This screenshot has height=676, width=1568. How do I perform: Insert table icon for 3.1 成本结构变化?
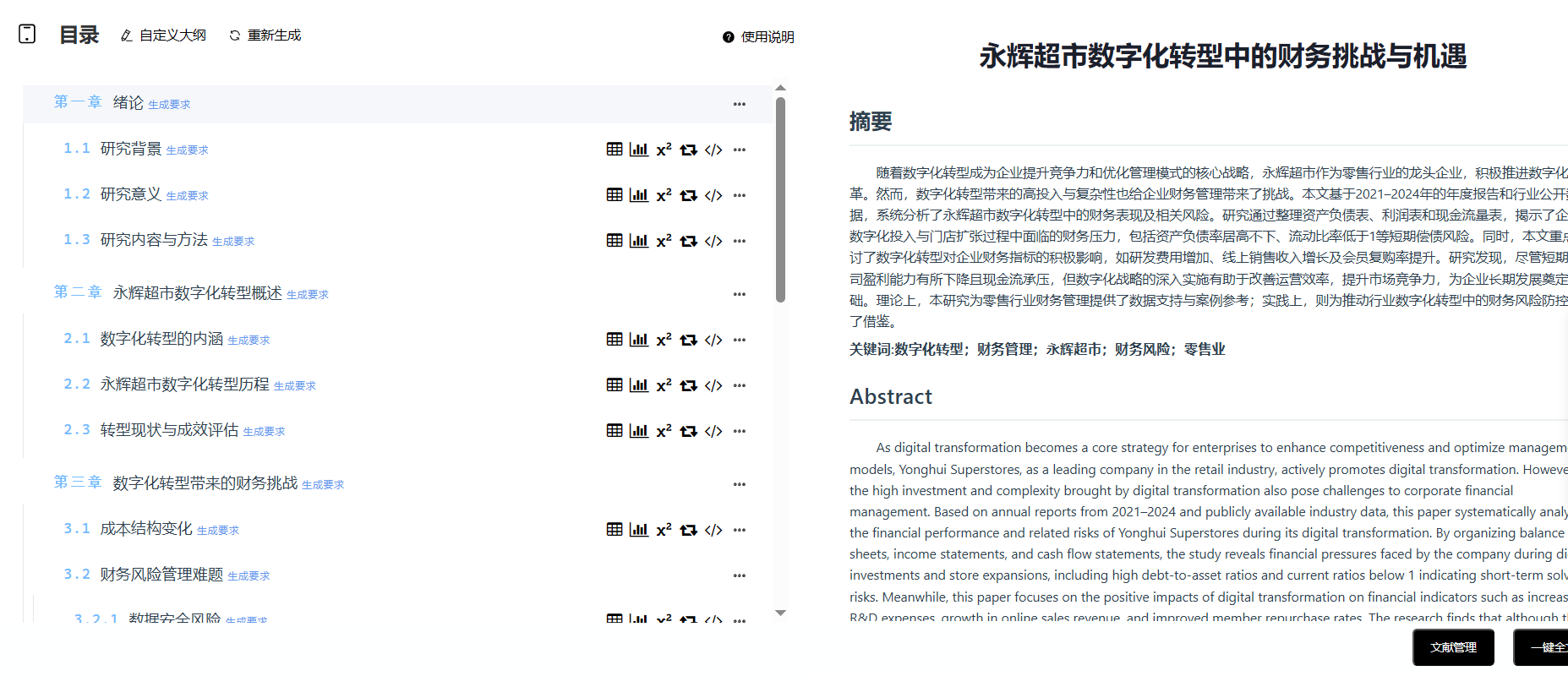pos(615,530)
